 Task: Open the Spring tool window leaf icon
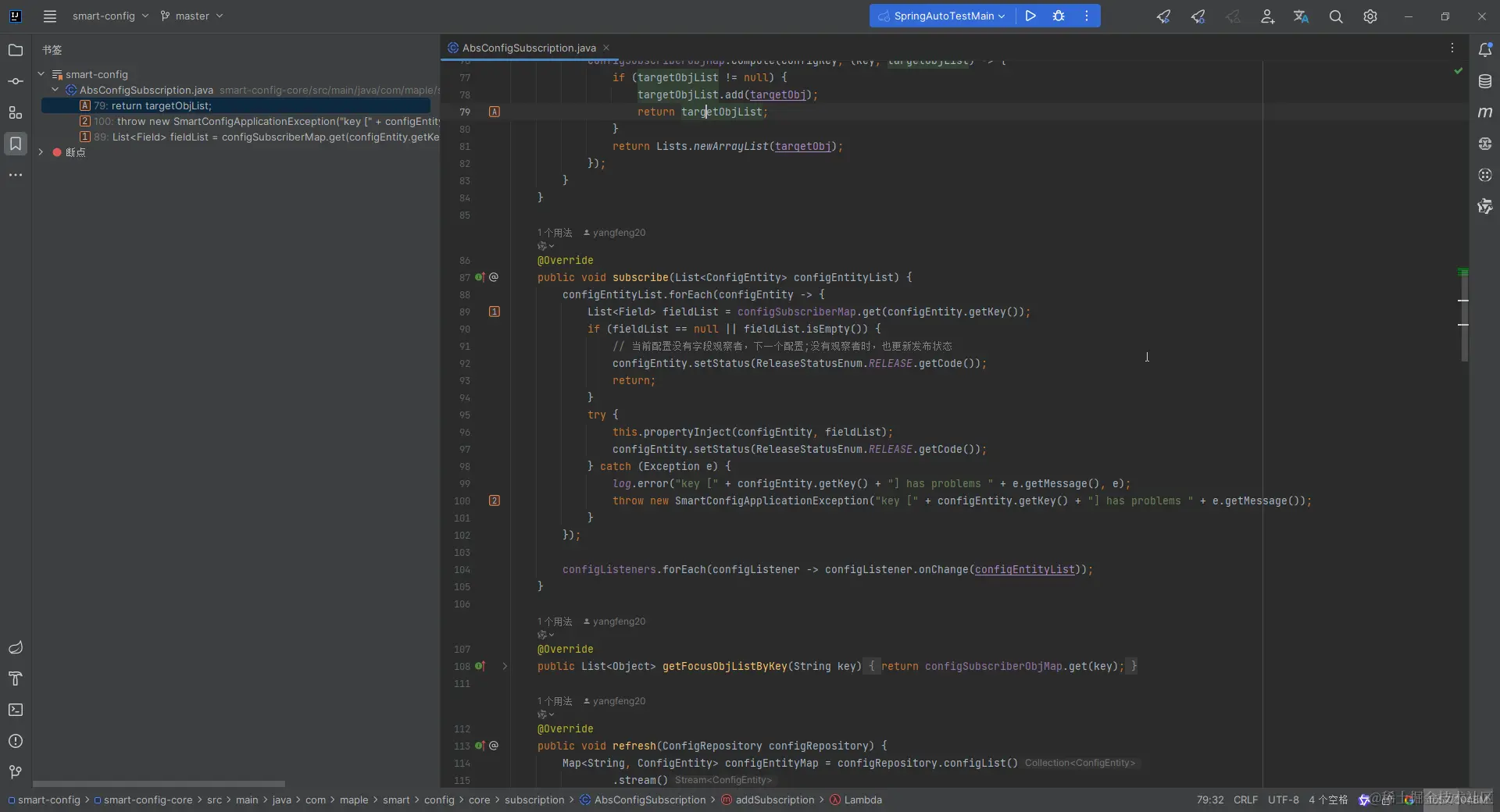15,647
